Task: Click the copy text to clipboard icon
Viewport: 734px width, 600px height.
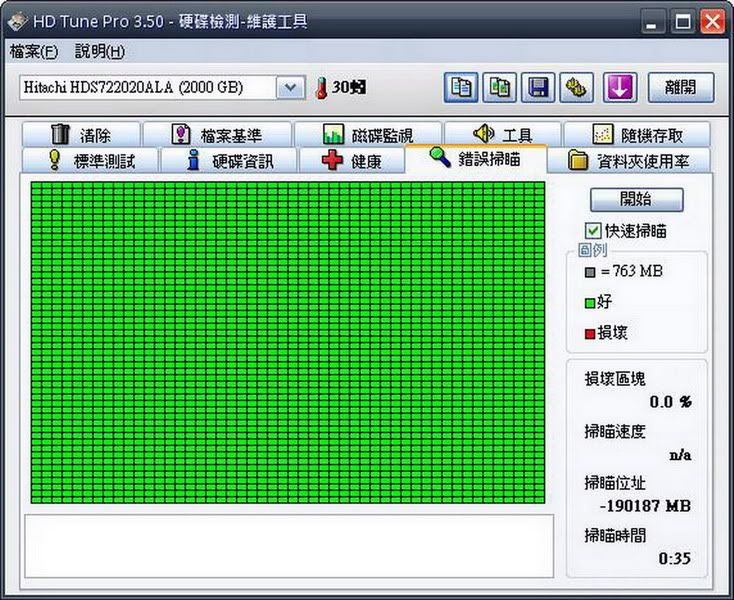Action: tap(461, 87)
